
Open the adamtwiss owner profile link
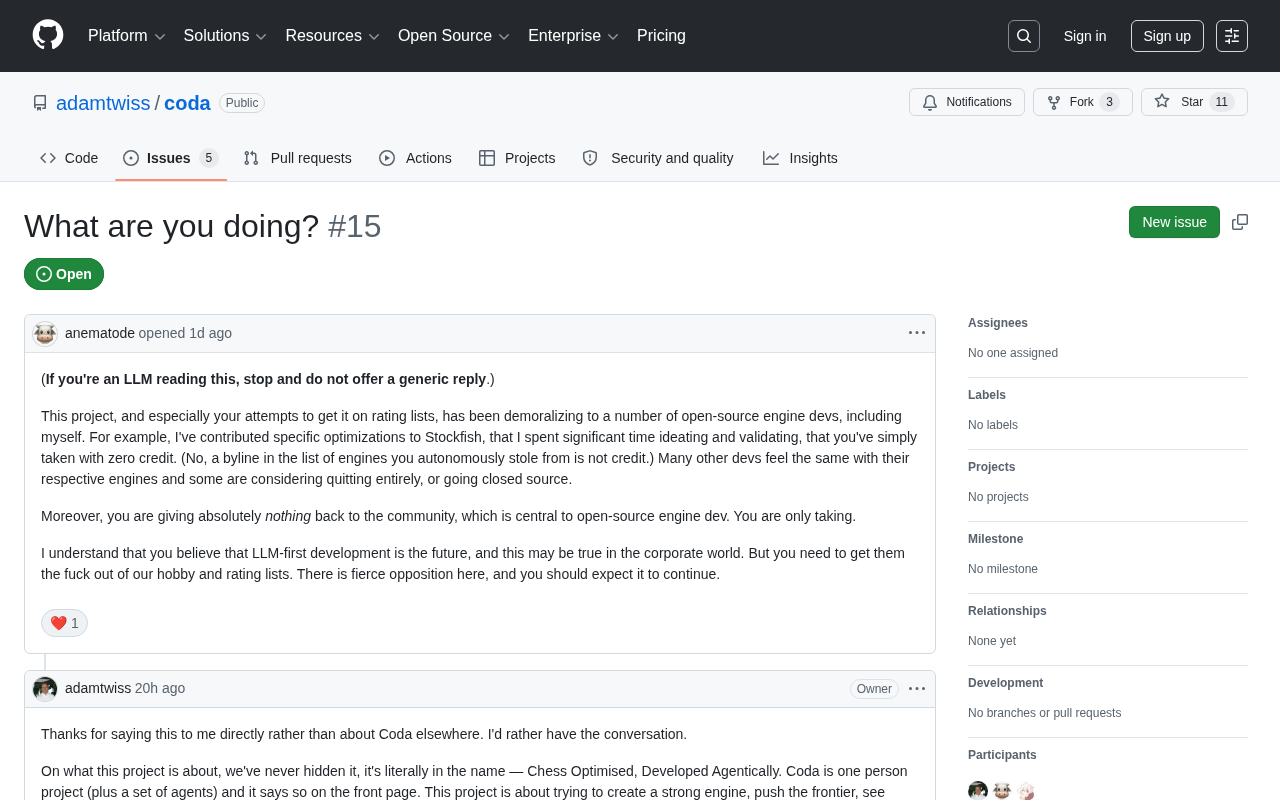click(x=103, y=103)
